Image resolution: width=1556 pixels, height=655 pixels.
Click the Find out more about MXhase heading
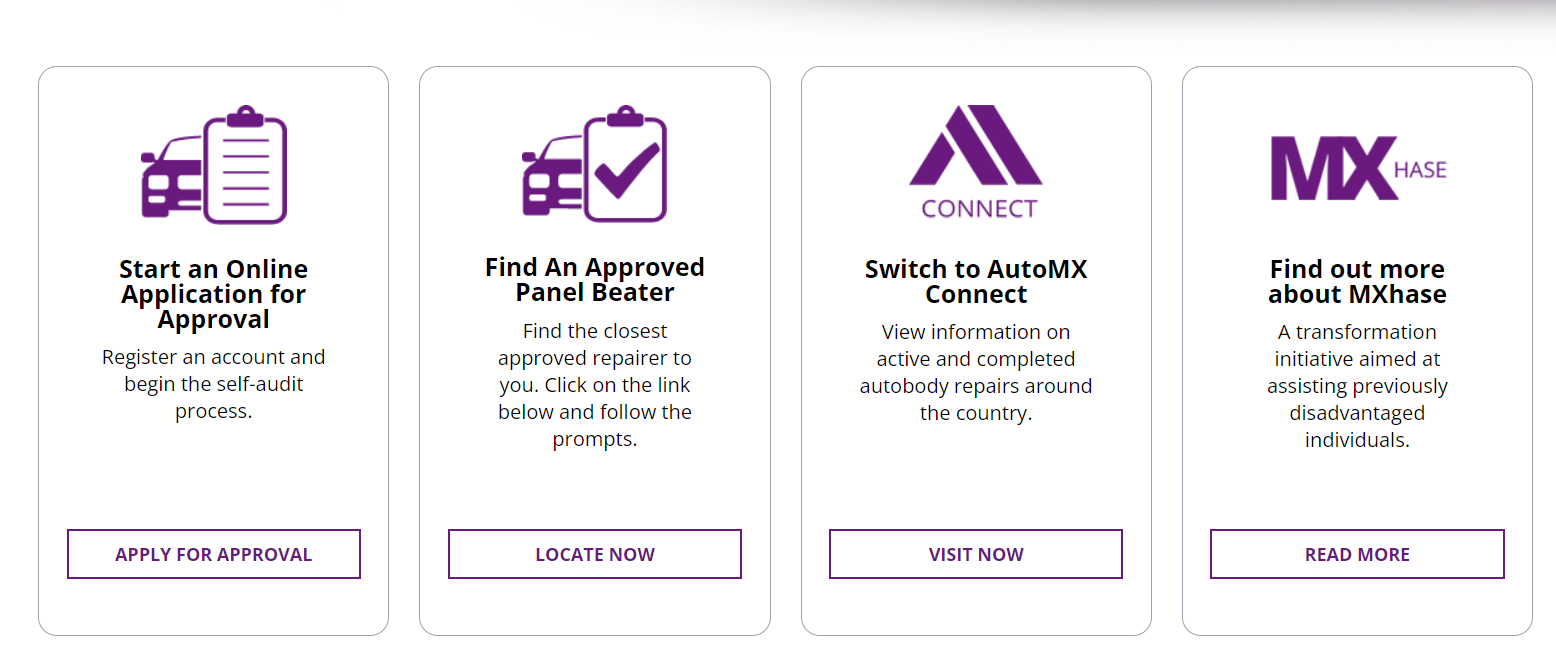pos(1357,281)
